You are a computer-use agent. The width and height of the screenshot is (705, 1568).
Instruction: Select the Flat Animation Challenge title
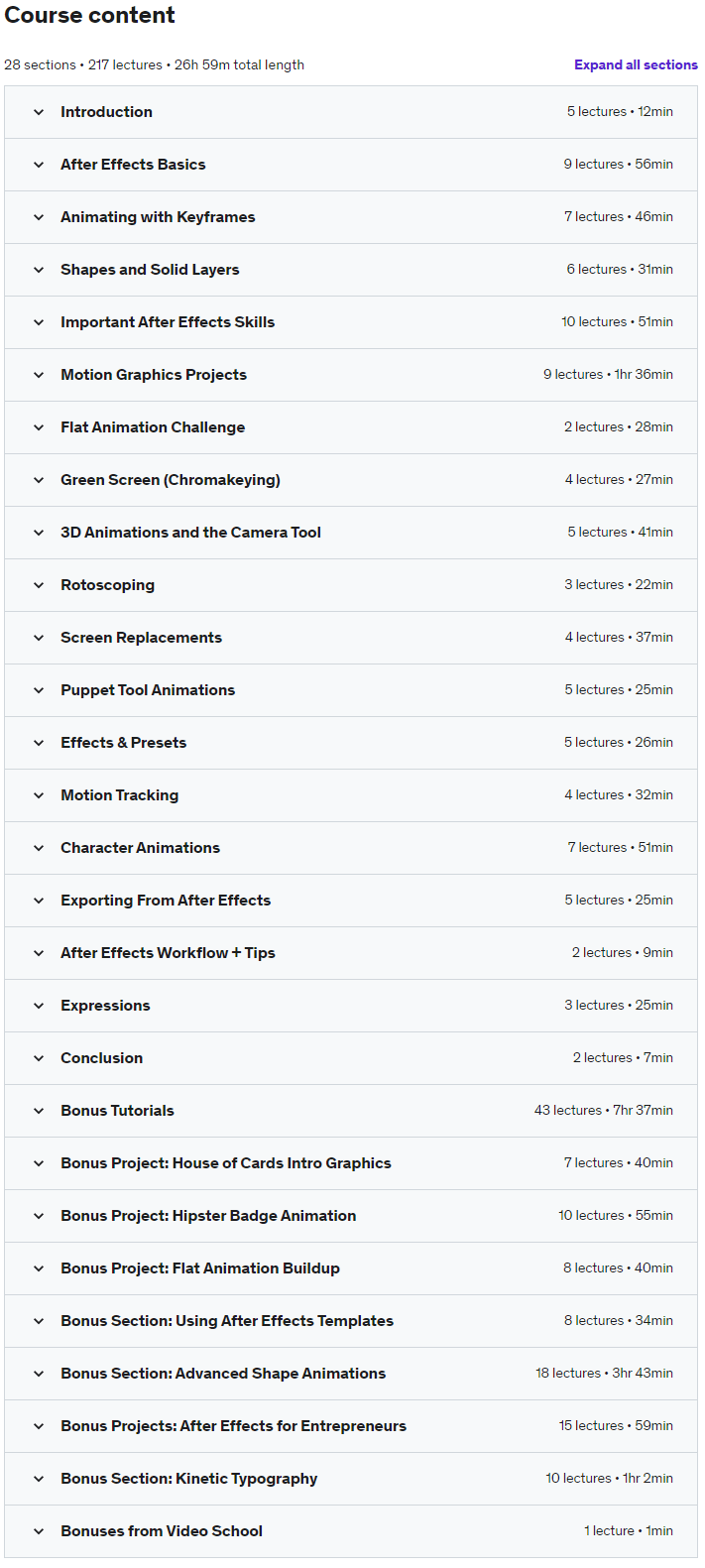[153, 427]
